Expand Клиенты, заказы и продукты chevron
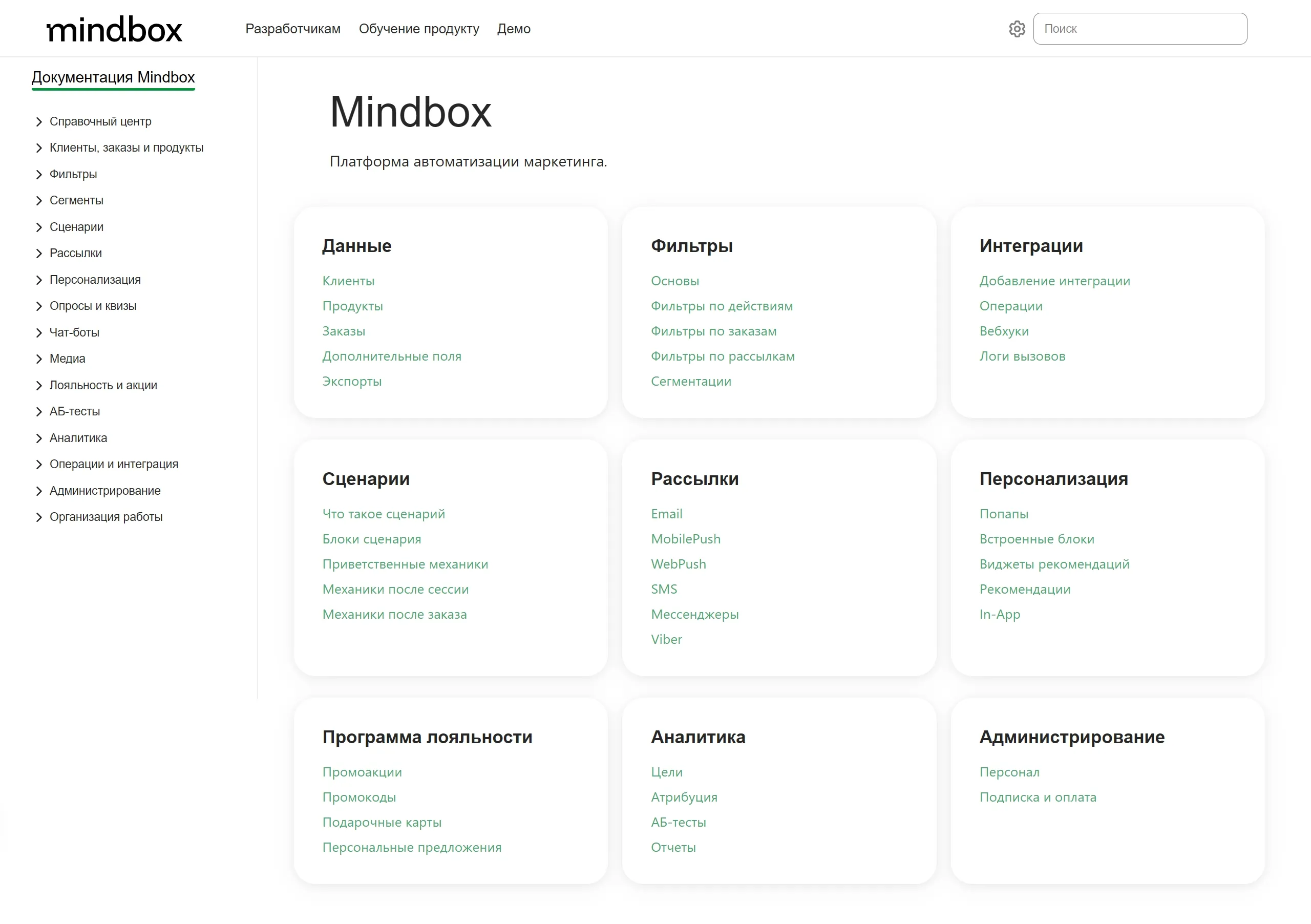Screen dimensions: 1311x924 pyautogui.click(x=39, y=148)
